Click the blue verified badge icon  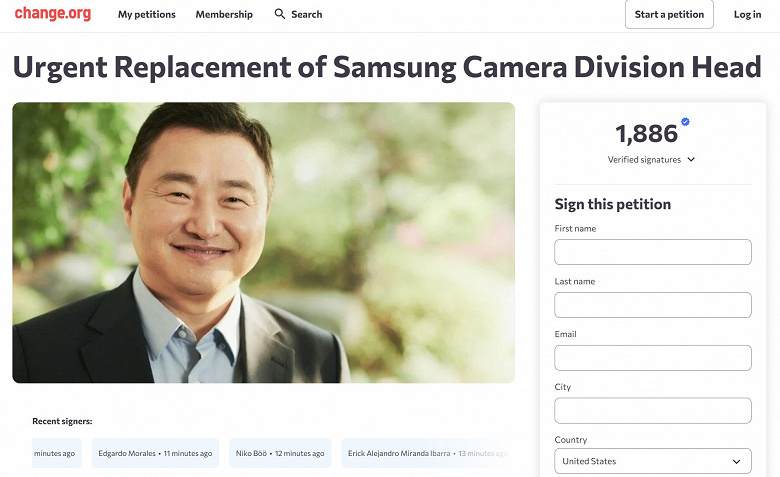pos(685,121)
